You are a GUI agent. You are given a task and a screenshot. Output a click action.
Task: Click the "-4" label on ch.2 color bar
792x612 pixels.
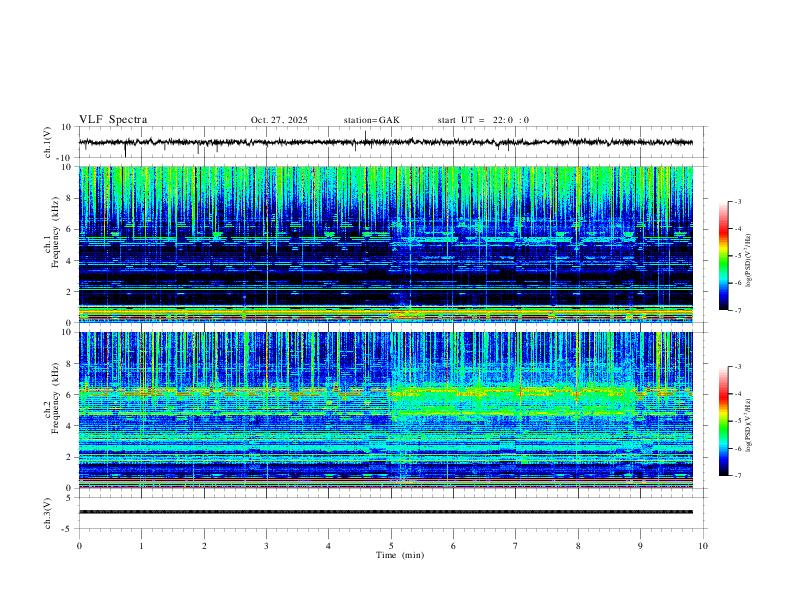tap(738, 394)
